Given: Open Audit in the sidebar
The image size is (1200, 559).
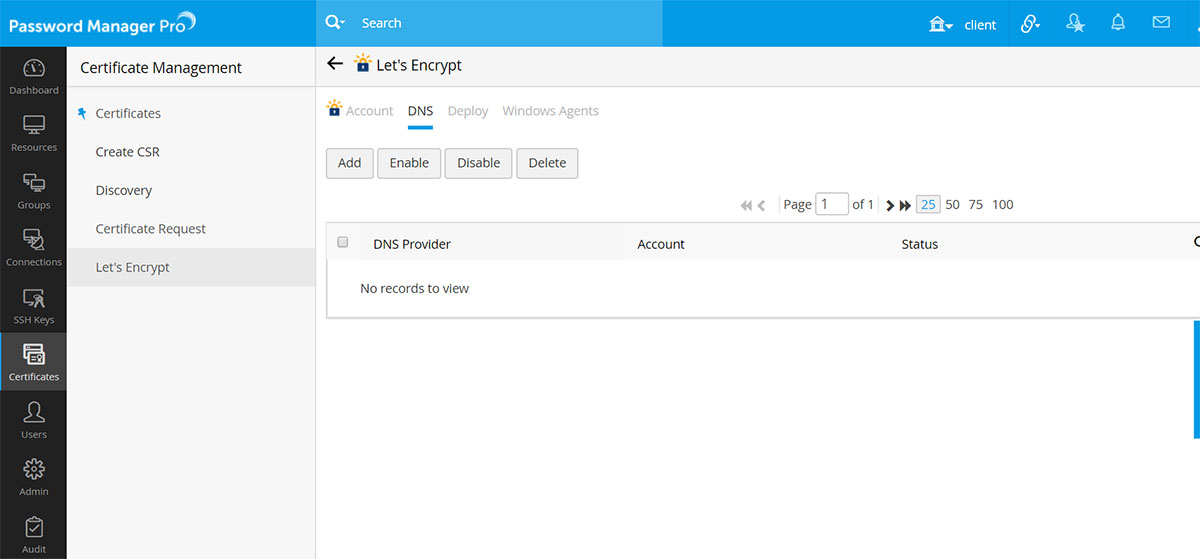Looking at the screenshot, I should (33, 534).
